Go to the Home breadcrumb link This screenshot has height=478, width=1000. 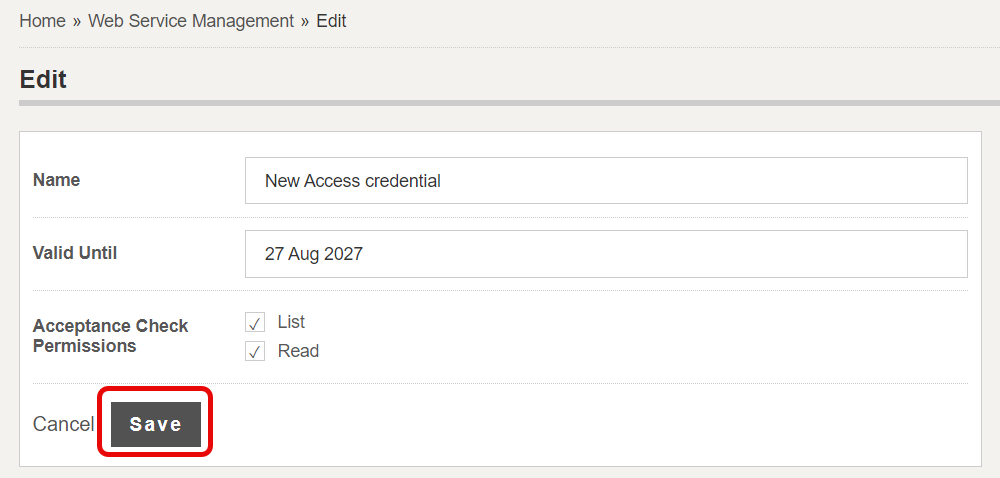pyautogui.click(x=42, y=21)
